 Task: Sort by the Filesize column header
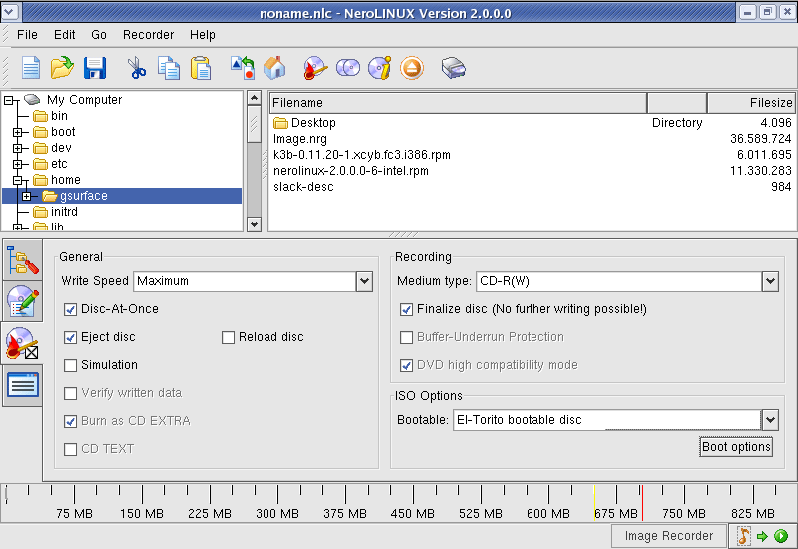(x=751, y=103)
